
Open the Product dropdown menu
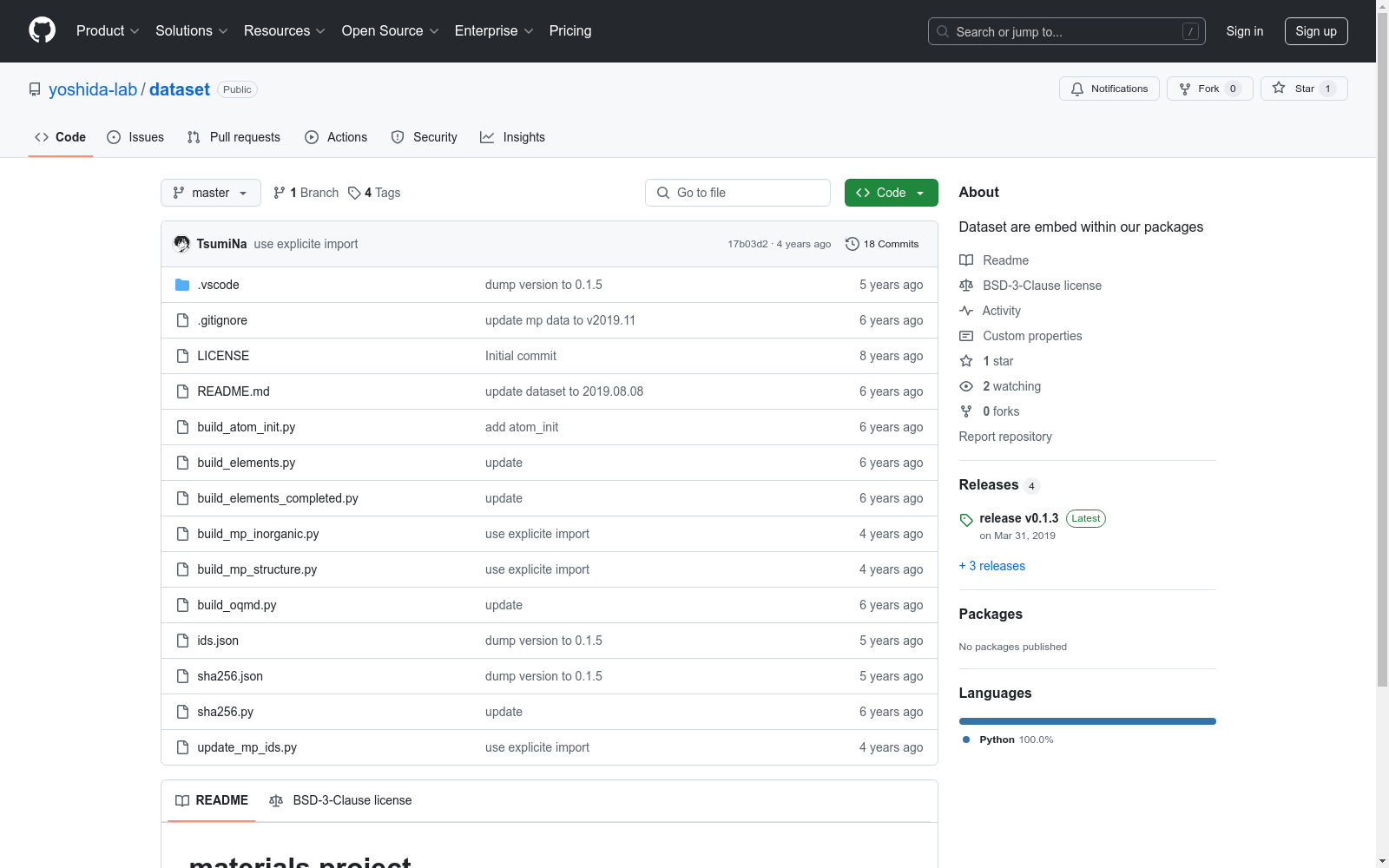click(108, 31)
